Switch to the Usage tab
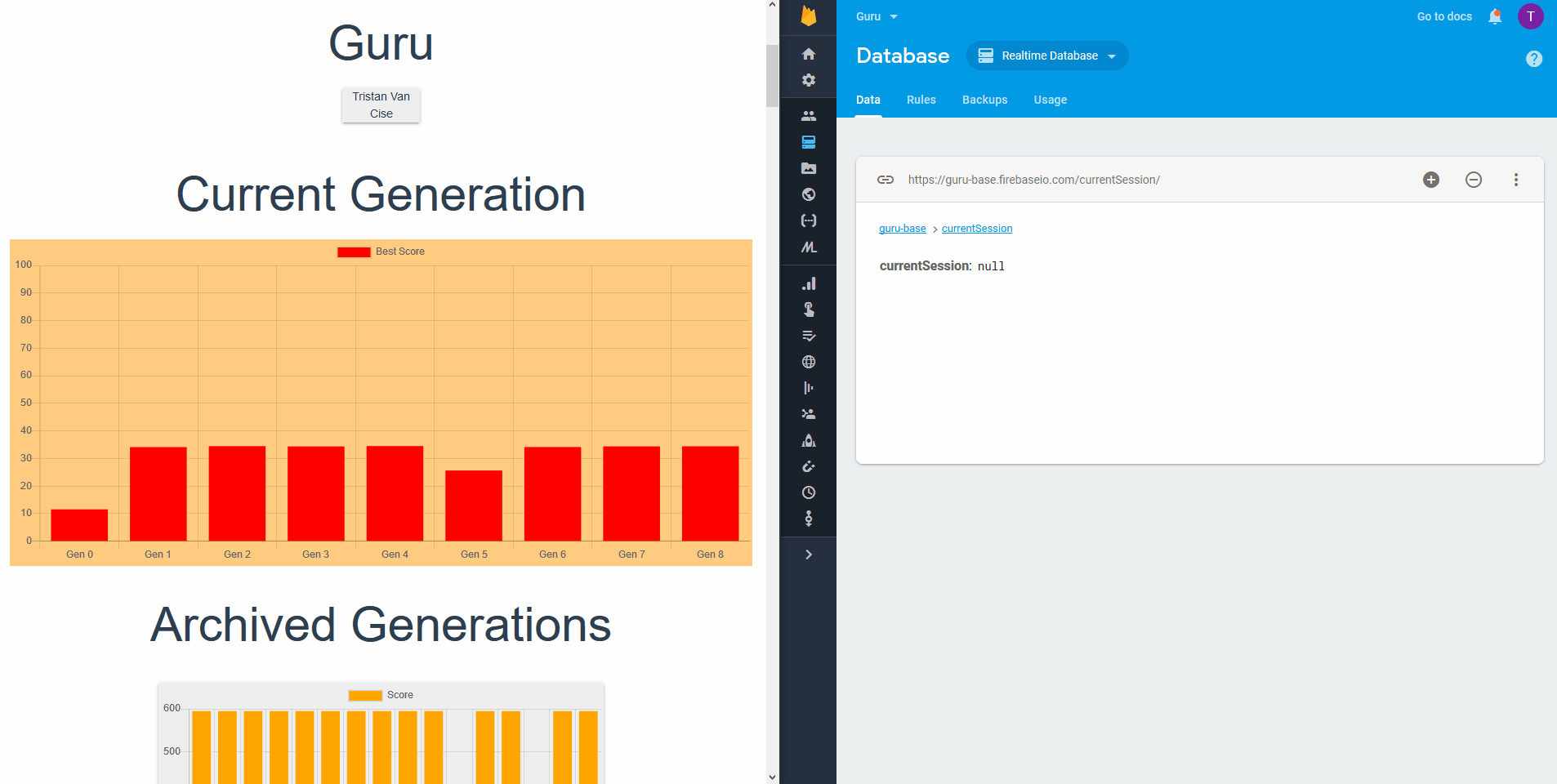This screenshot has height=784, width=1557. pos(1051,100)
